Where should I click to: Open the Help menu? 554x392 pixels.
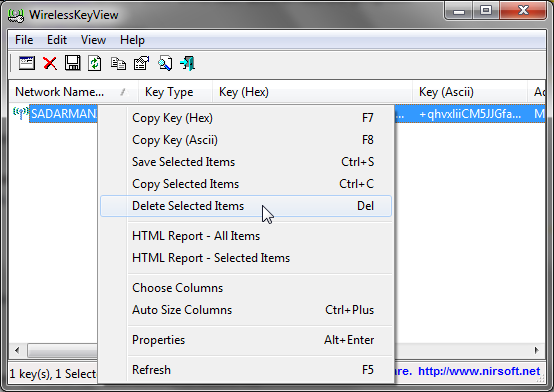[132, 40]
